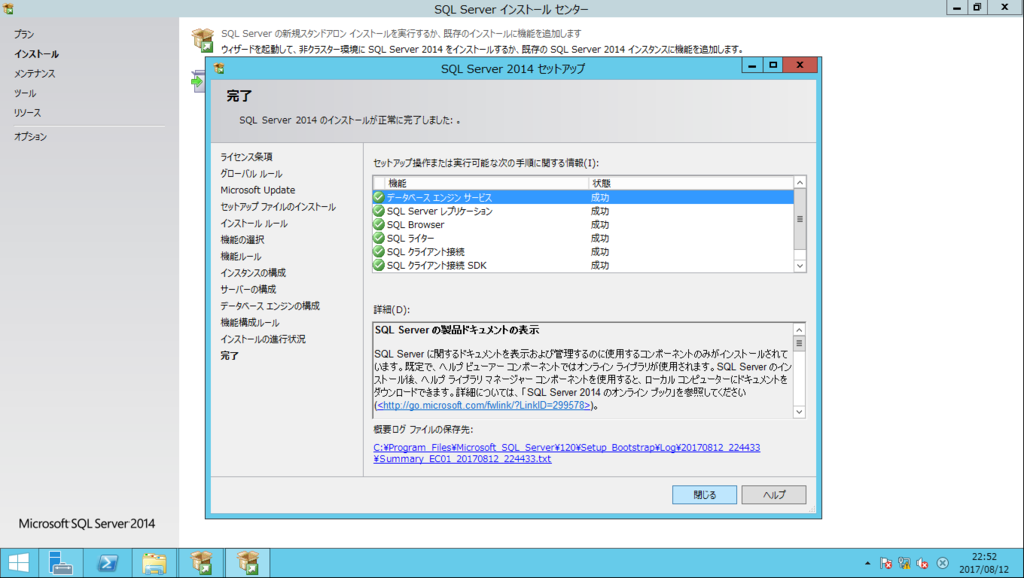Click データベース エンジンの構成 step

tap(270, 306)
